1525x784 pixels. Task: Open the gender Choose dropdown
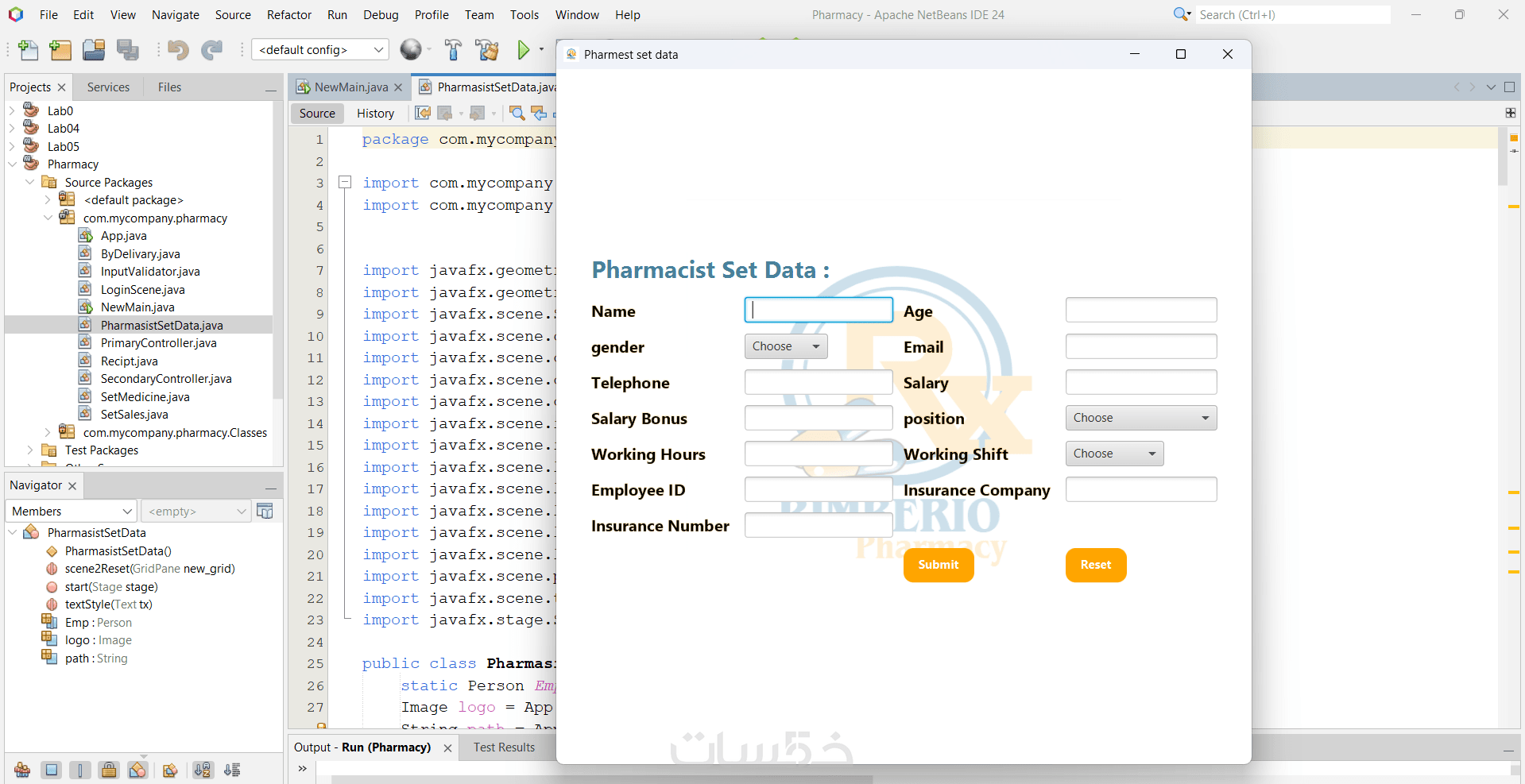coord(786,346)
